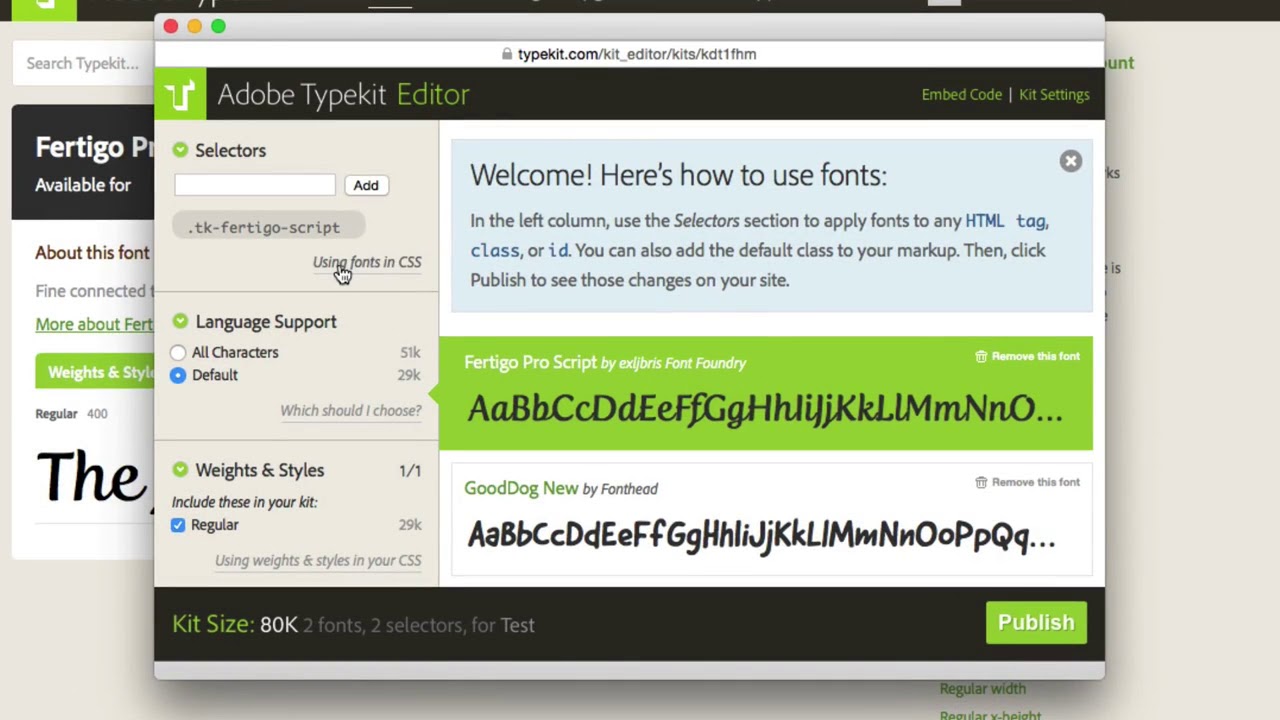
Task: Click the 1/1 weights count
Action: (x=410, y=470)
